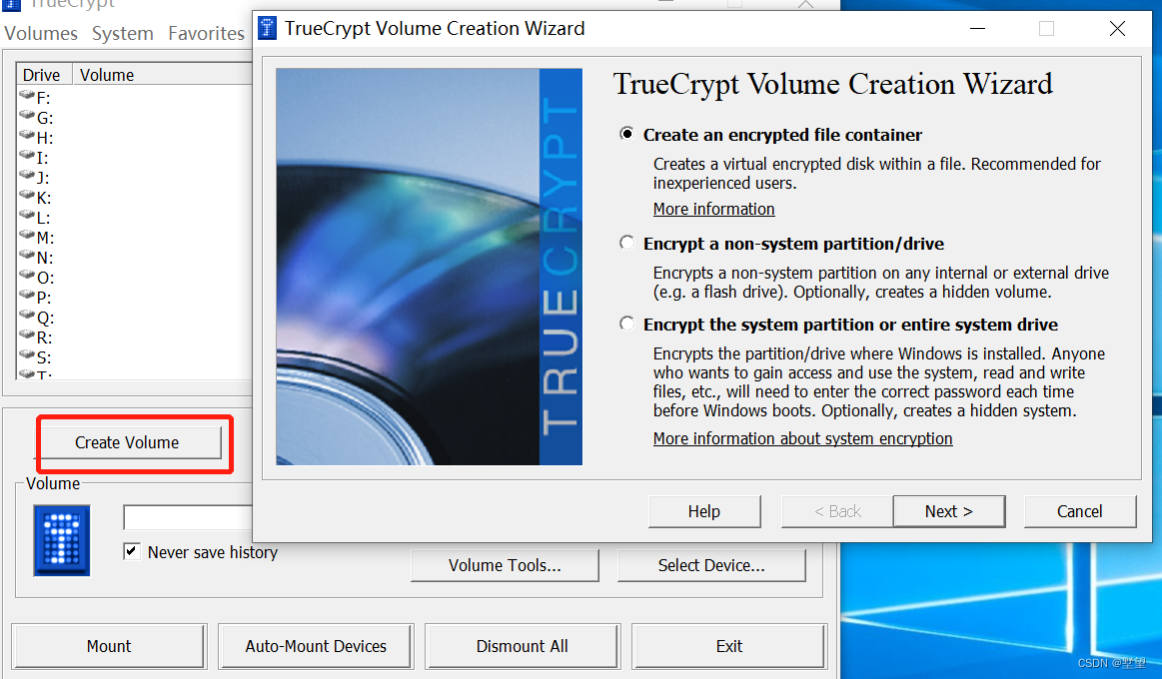Select drive Q: icon in list
1162x679 pixels.
point(27,316)
